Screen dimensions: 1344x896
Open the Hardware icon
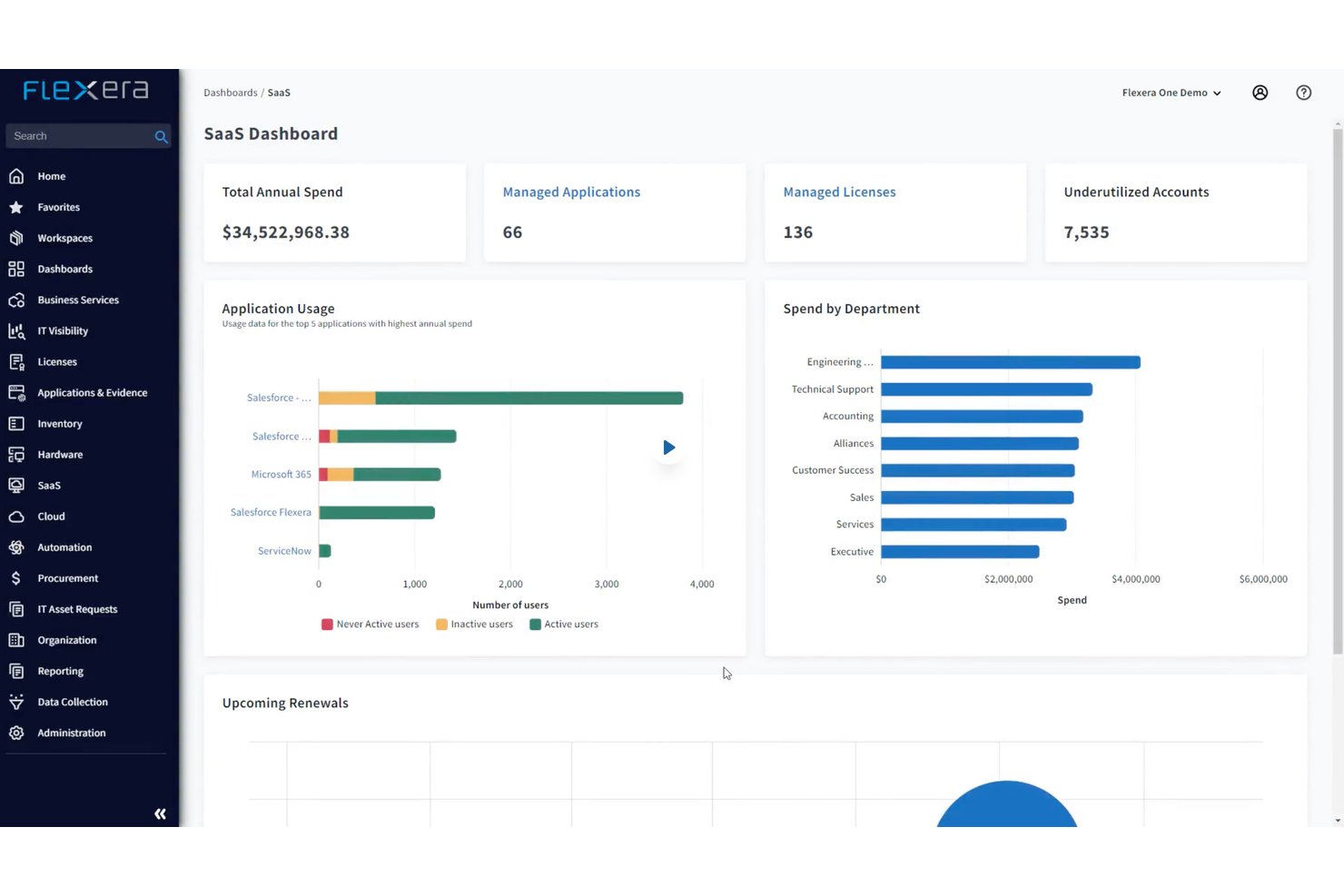tap(16, 454)
